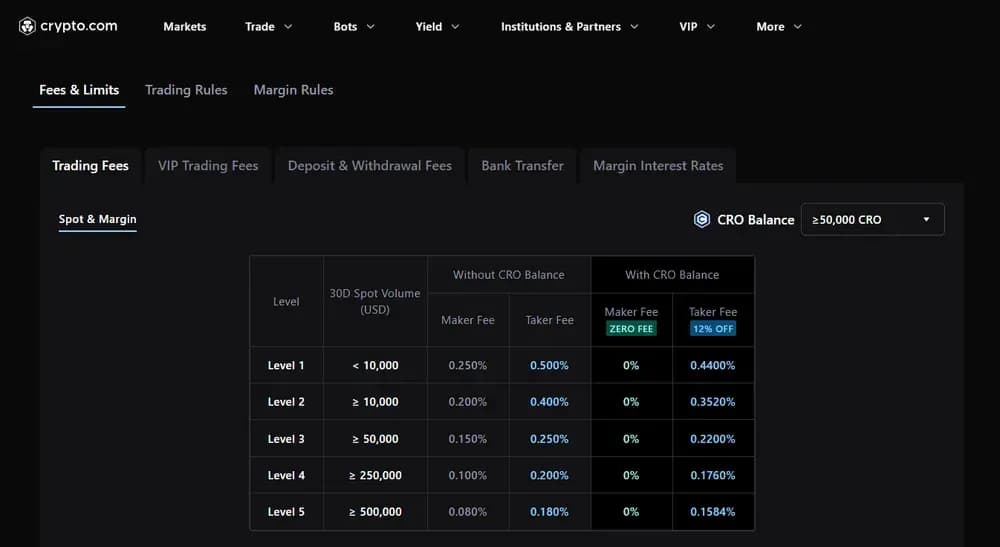The height and width of the screenshot is (547, 1000).
Task: Click the Level 5 row label
Action: click(x=286, y=511)
